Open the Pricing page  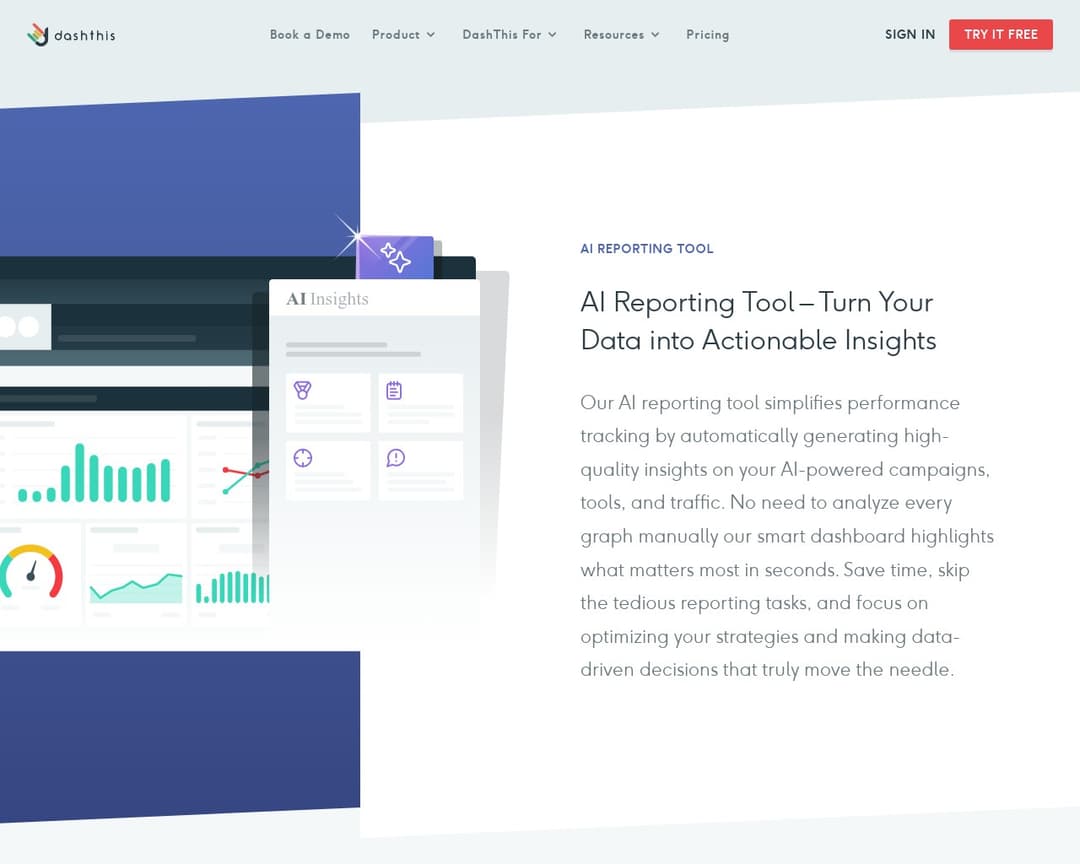[x=707, y=35]
